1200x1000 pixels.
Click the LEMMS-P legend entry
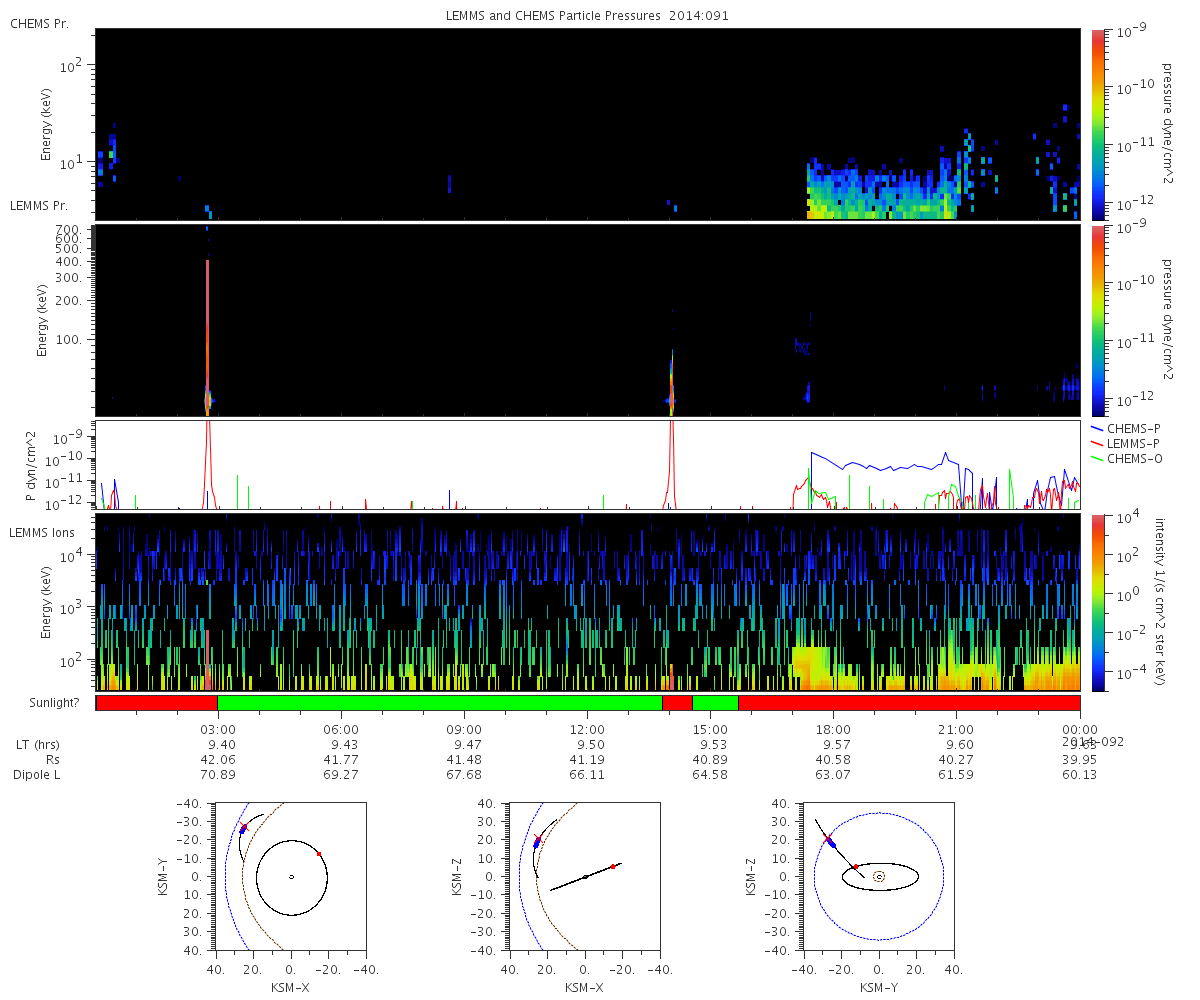pyautogui.click(x=1122, y=443)
